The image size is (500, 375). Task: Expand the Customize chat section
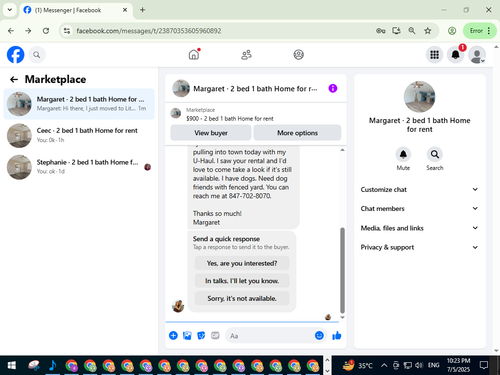(x=419, y=189)
